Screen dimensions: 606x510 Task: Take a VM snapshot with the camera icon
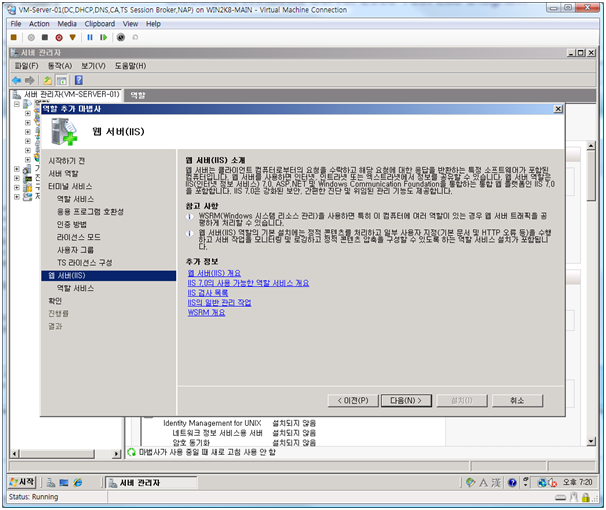pyautogui.click(x=121, y=37)
